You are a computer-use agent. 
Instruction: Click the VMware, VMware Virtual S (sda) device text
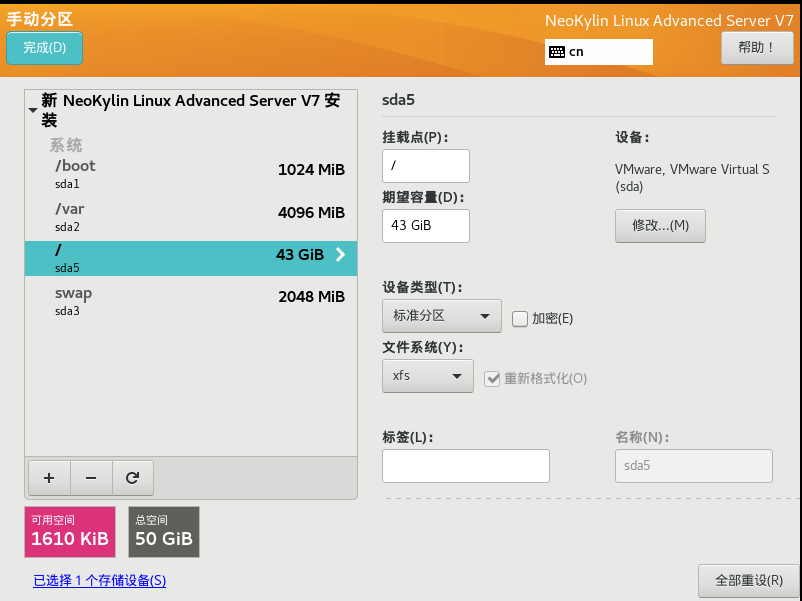coord(692,177)
